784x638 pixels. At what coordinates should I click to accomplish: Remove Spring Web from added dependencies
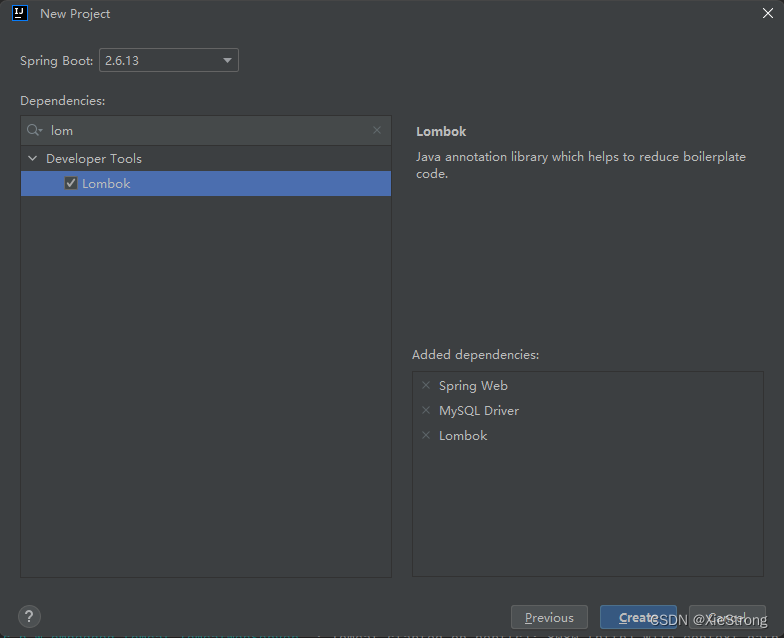426,385
